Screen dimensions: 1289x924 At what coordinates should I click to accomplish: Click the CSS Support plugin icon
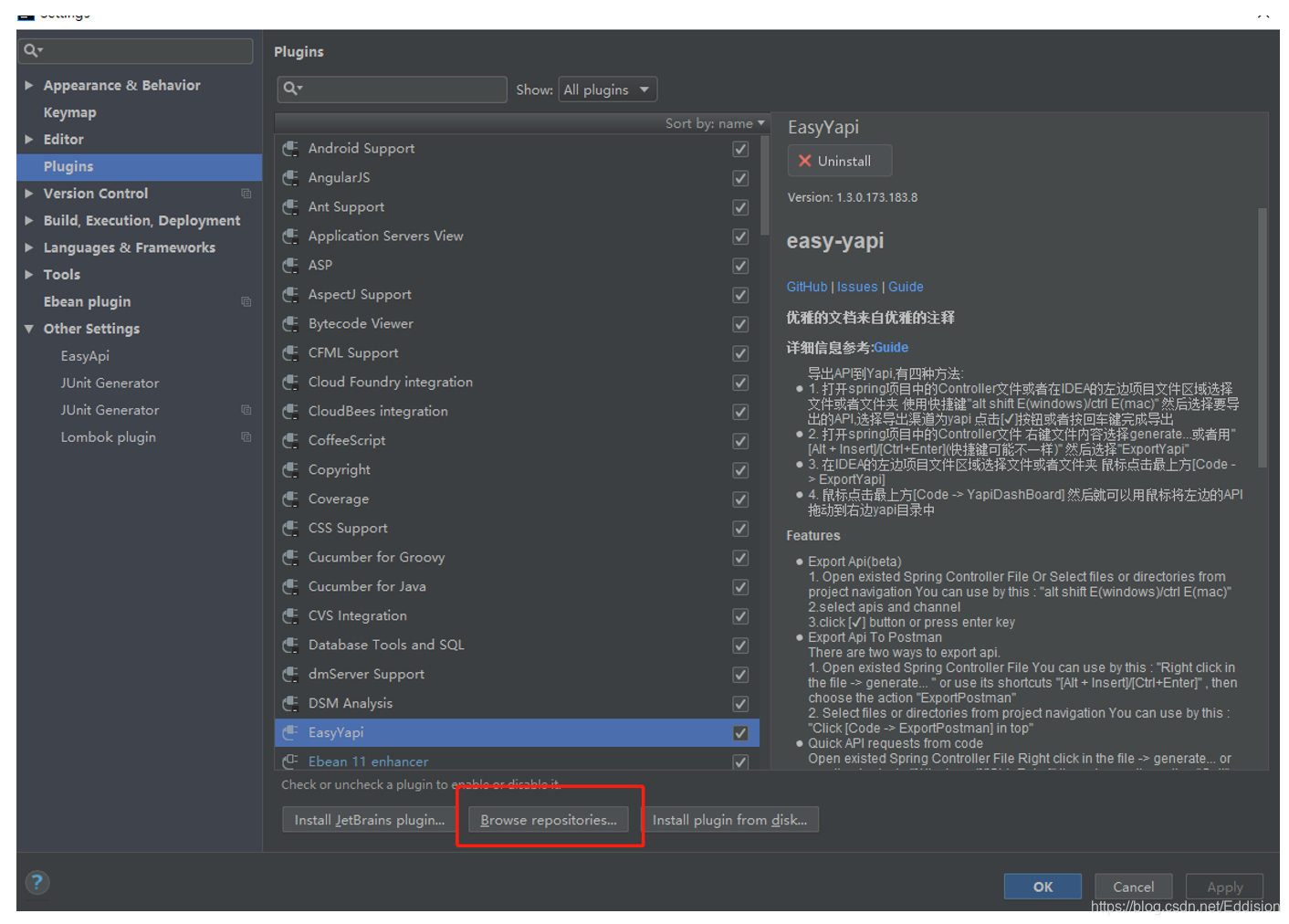(290, 528)
